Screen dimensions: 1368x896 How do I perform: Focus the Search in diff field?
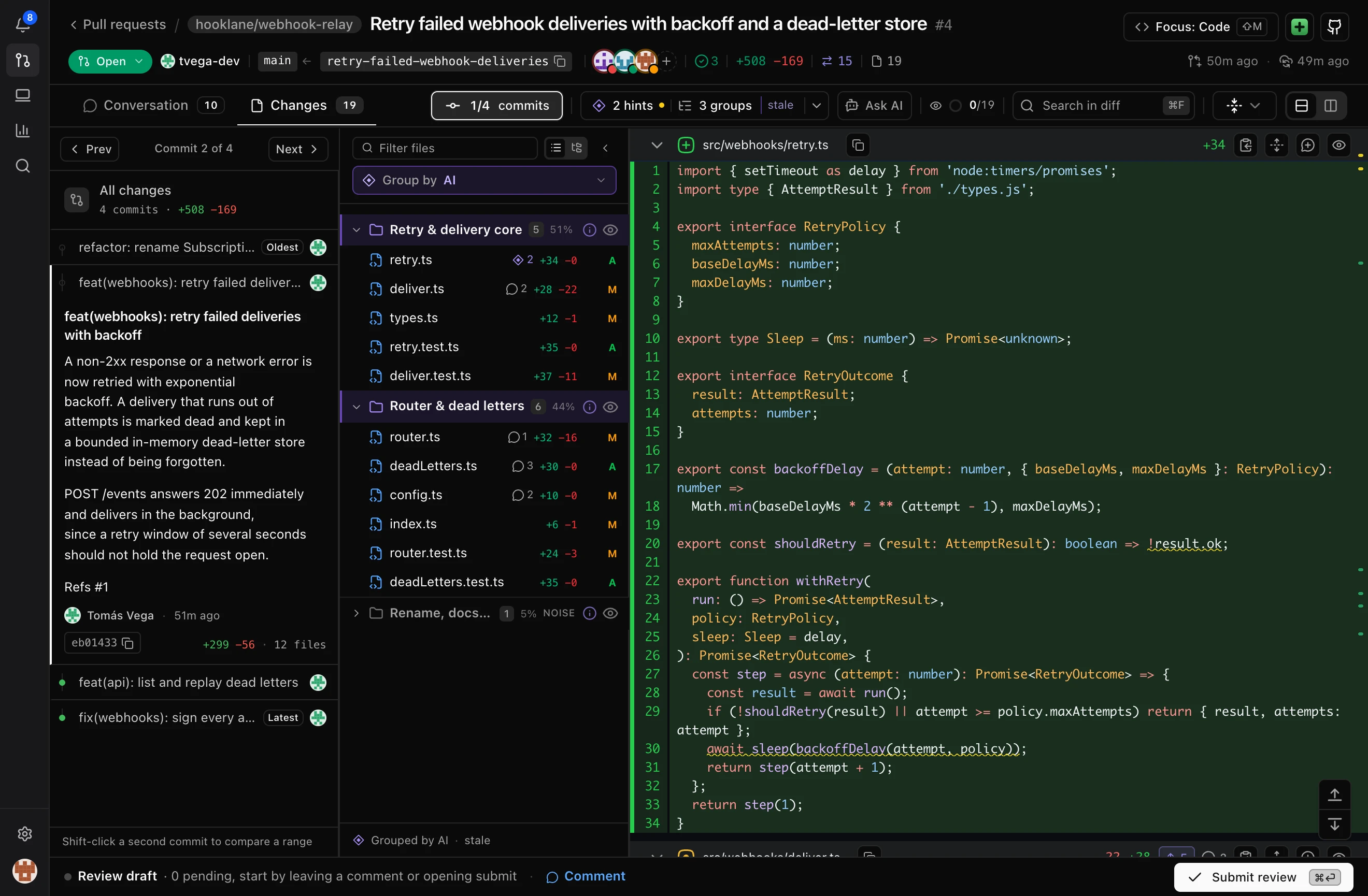click(1103, 106)
